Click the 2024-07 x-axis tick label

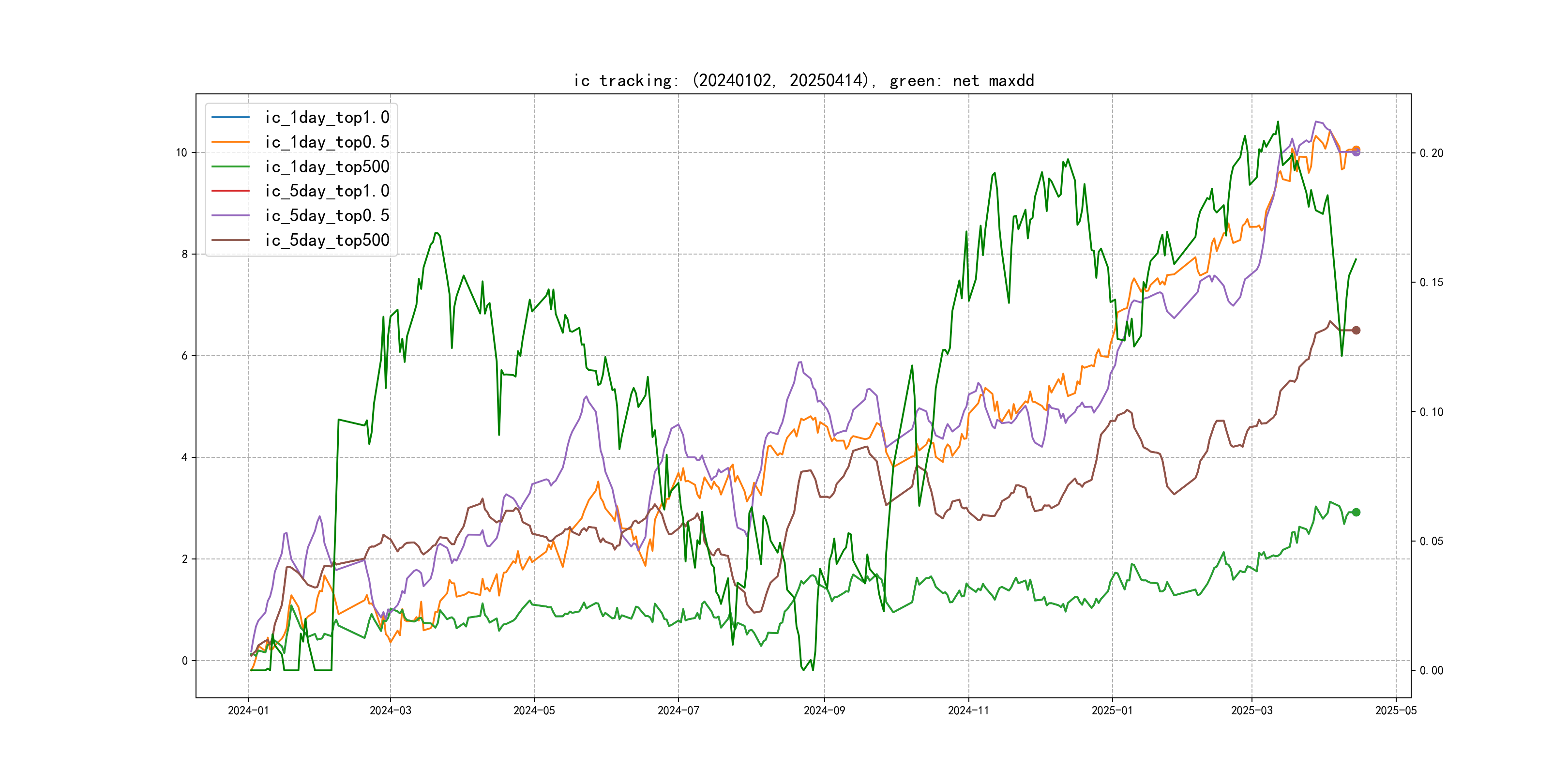click(x=678, y=710)
